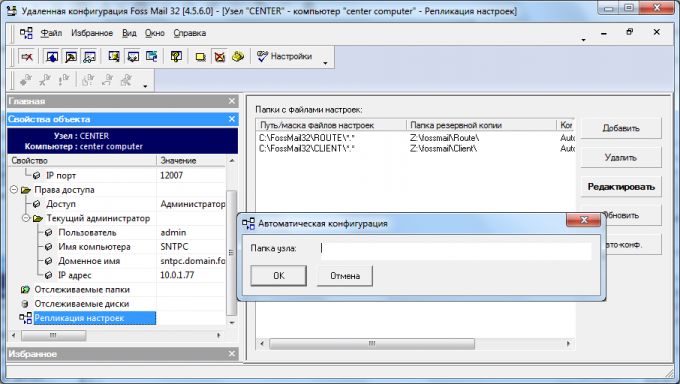Open the Справка menu

click(x=190, y=33)
